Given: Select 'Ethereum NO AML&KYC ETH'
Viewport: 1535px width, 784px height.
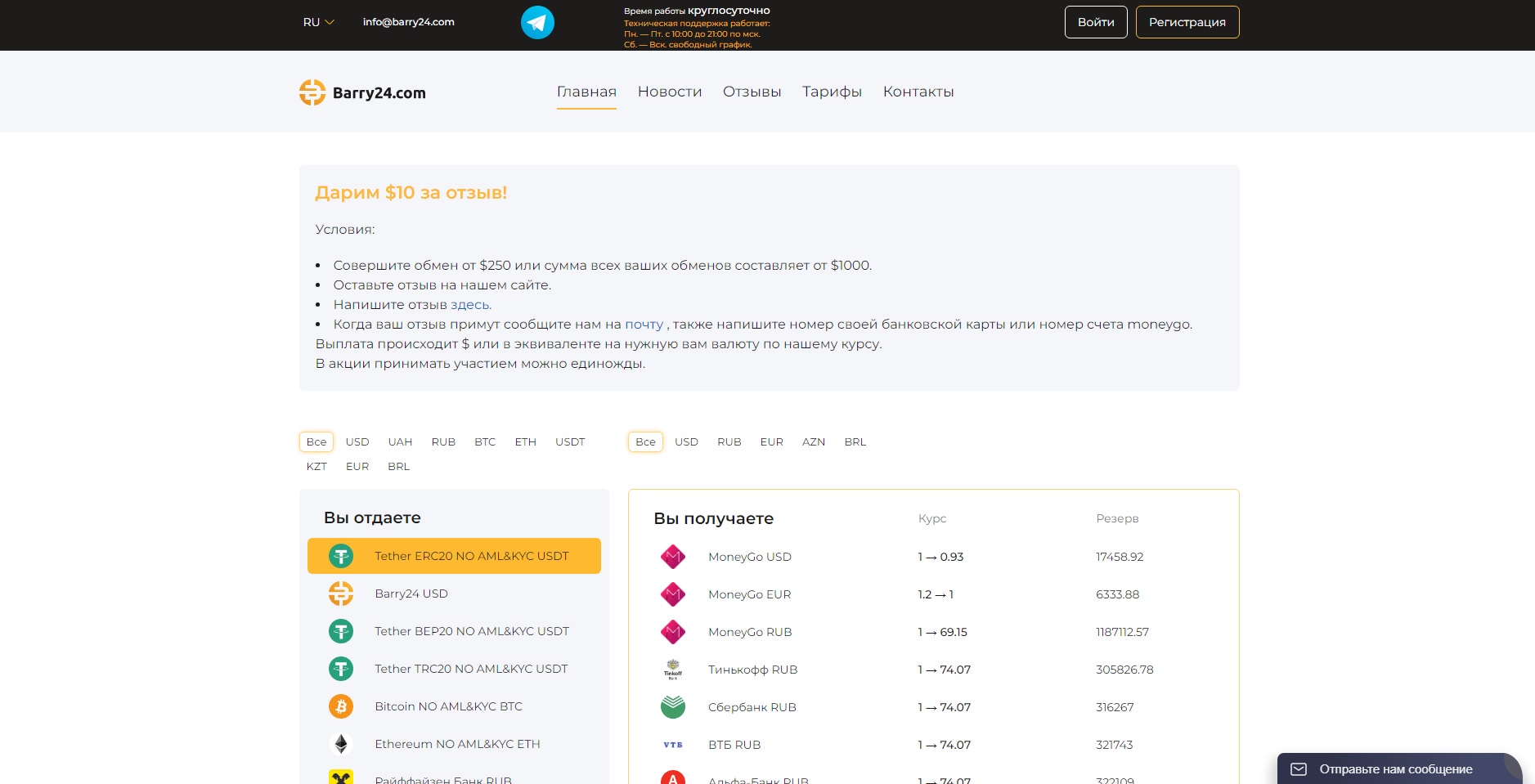Looking at the screenshot, I should coord(454,744).
